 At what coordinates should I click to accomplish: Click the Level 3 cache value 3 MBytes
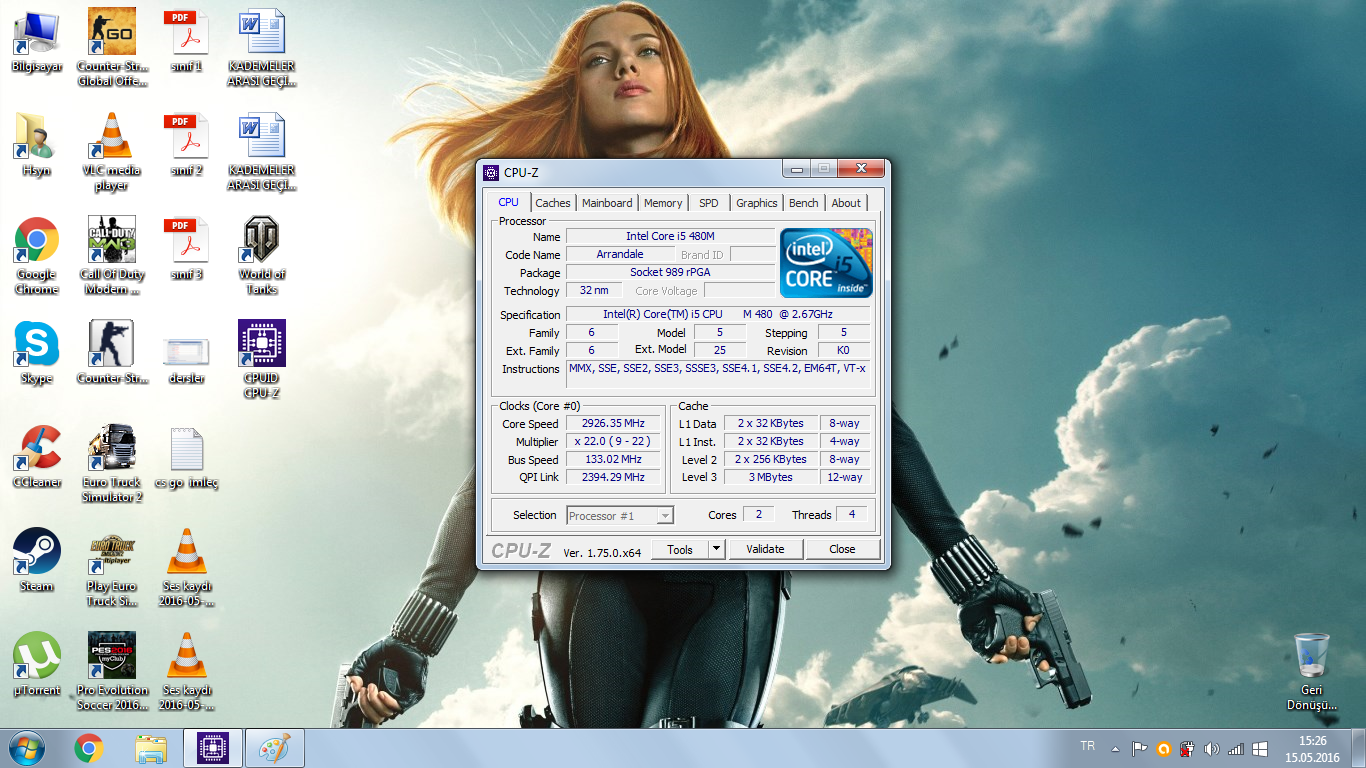point(771,477)
